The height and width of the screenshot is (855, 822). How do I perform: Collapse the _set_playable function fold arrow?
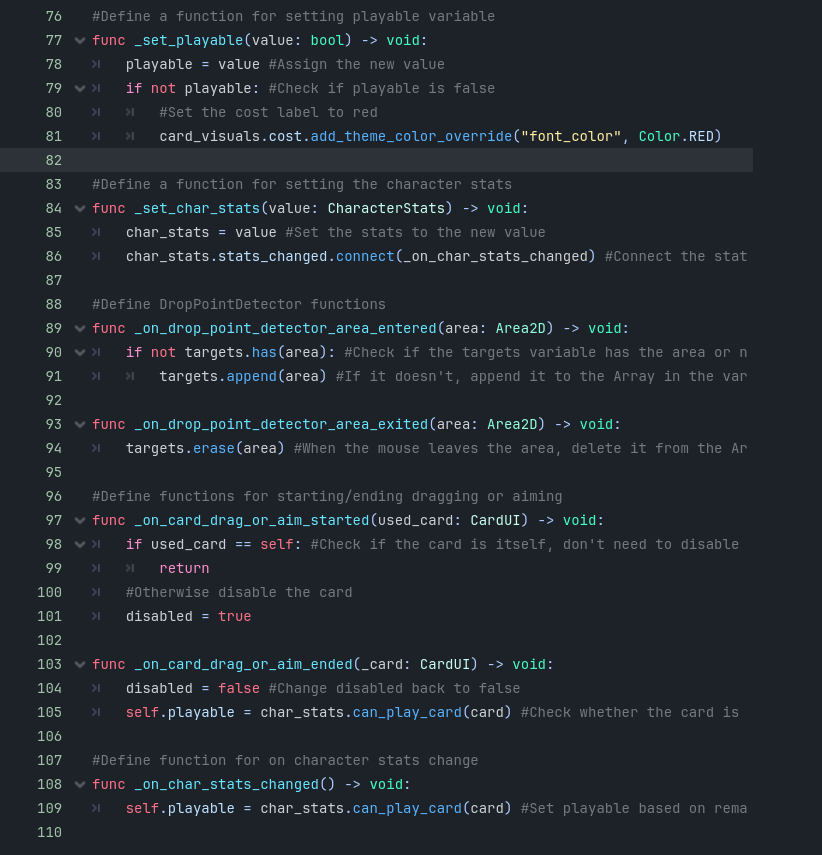(80, 40)
